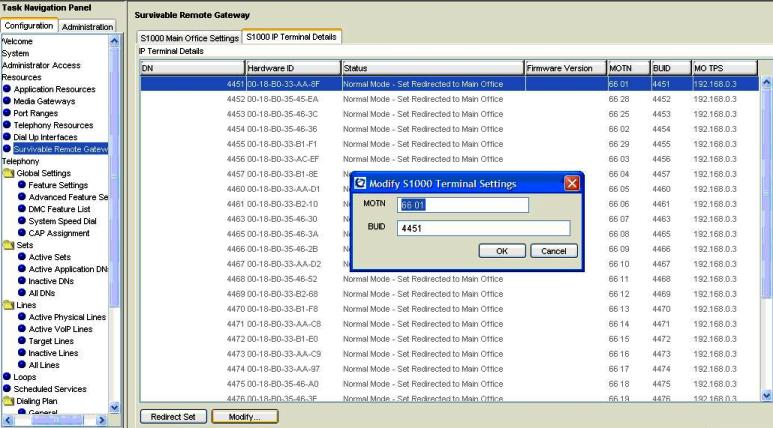Viewport: 773px width, 428px height.
Task: Click the Redirect Set button
Action: [173, 415]
